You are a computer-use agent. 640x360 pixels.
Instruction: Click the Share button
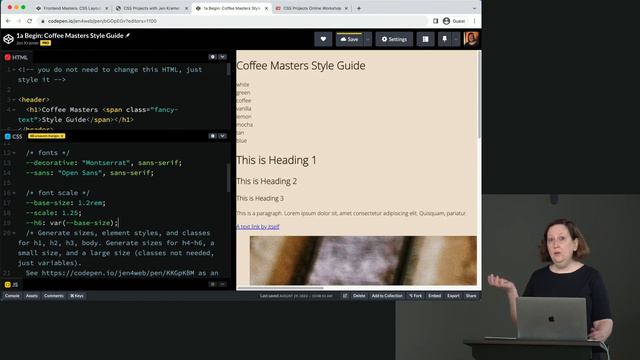pyautogui.click(x=471, y=296)
